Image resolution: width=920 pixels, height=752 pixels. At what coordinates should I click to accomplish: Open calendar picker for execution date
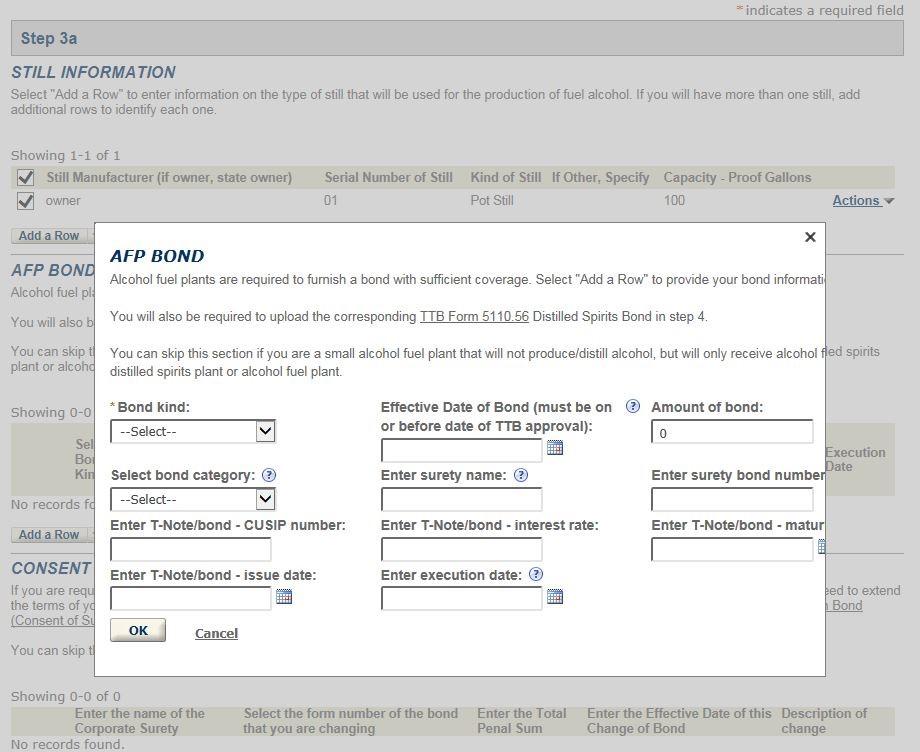(x=555, y=597)
